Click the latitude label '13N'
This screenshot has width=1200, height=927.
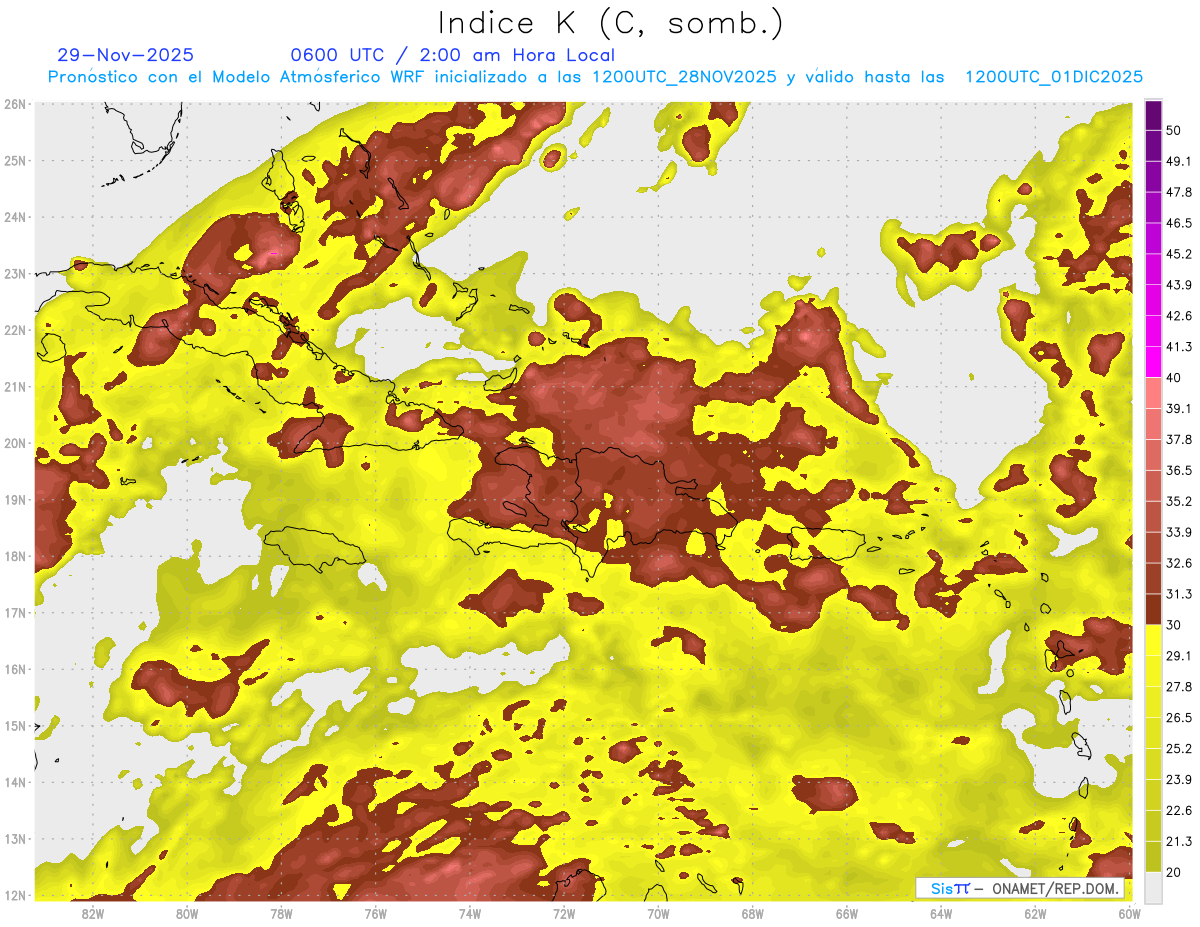[16, 838]
